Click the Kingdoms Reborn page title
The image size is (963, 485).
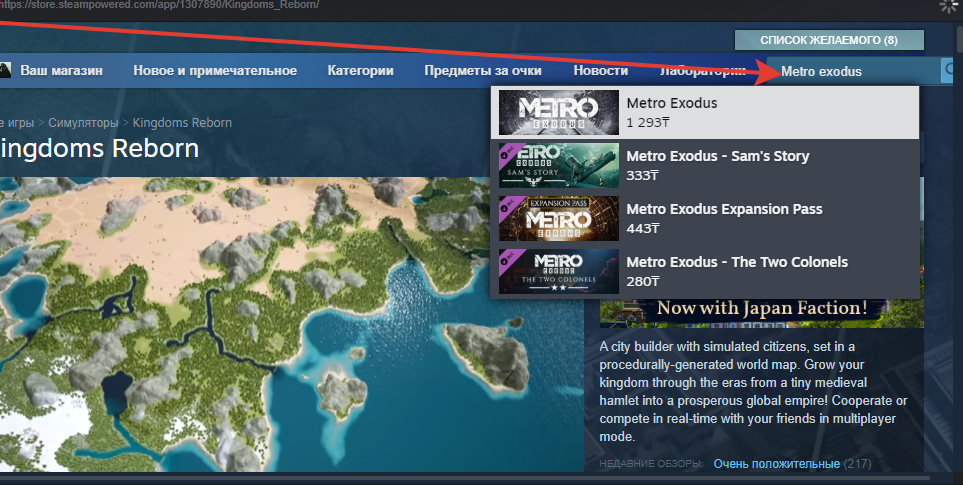coord(99,149)
